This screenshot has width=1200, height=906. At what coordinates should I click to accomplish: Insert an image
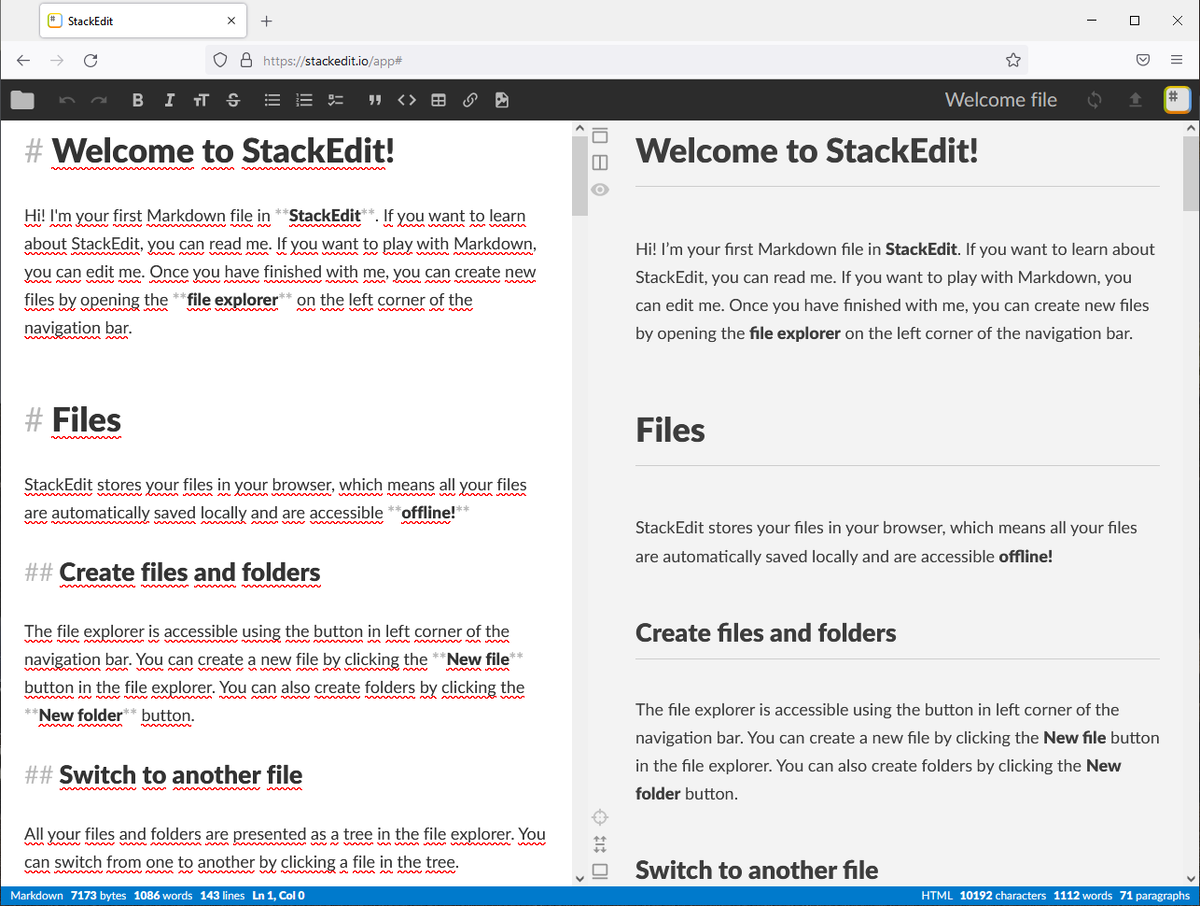point(501,99)
